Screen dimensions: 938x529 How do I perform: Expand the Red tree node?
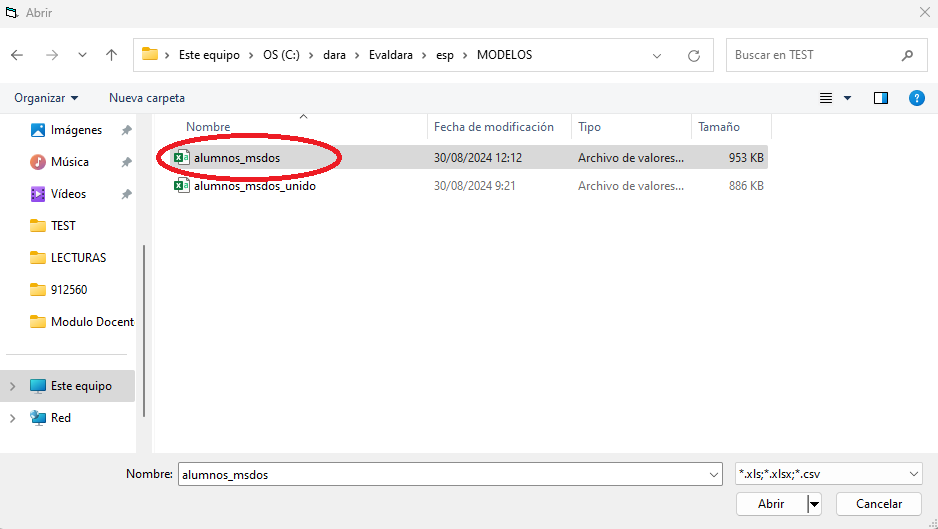click(13, 418)
